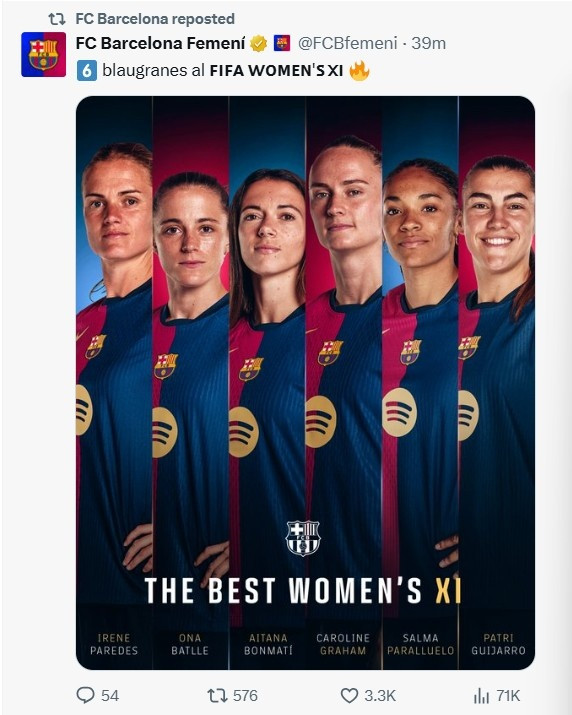The image size is (572, 715).
Task: Click the 576 reposts count
Action: click(x=245, y=695)
